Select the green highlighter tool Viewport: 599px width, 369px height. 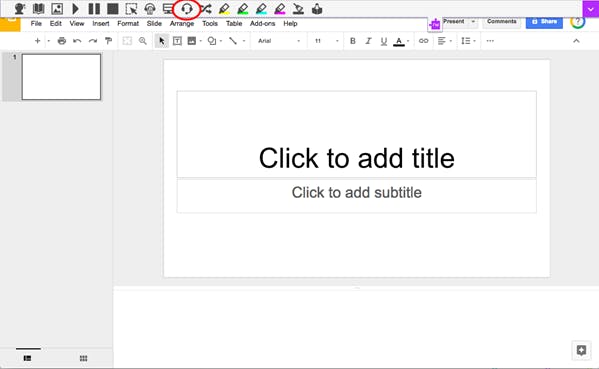click(243, 9)
